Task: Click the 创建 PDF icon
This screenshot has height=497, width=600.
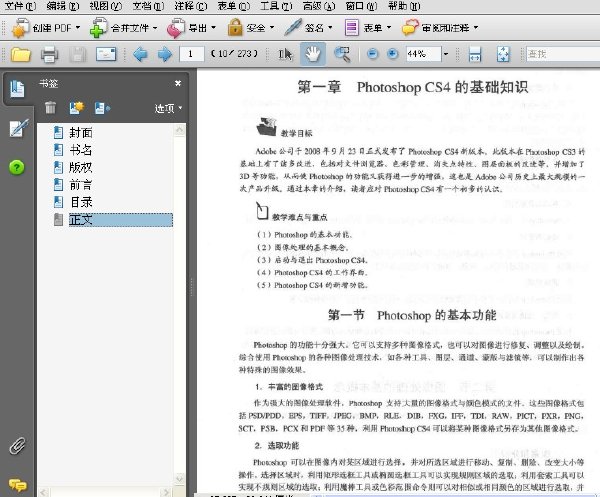Action: coord(19,28)
